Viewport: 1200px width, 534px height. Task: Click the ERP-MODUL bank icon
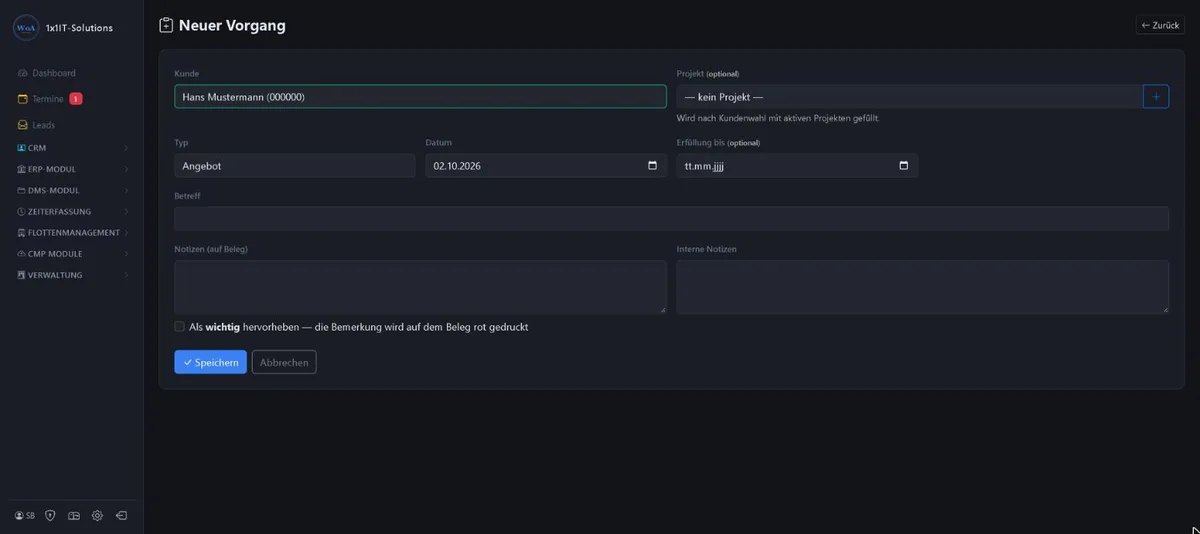tap(21, 169)
